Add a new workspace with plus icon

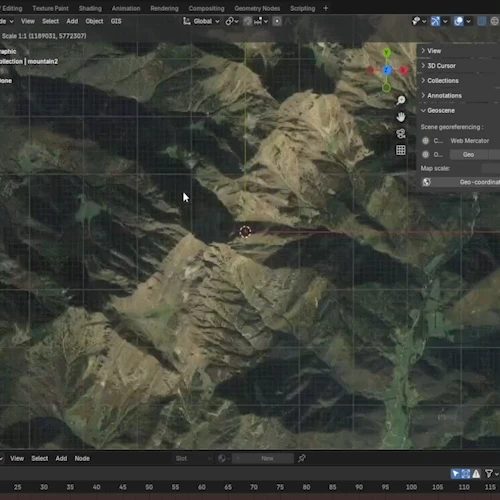click(326, 8)
